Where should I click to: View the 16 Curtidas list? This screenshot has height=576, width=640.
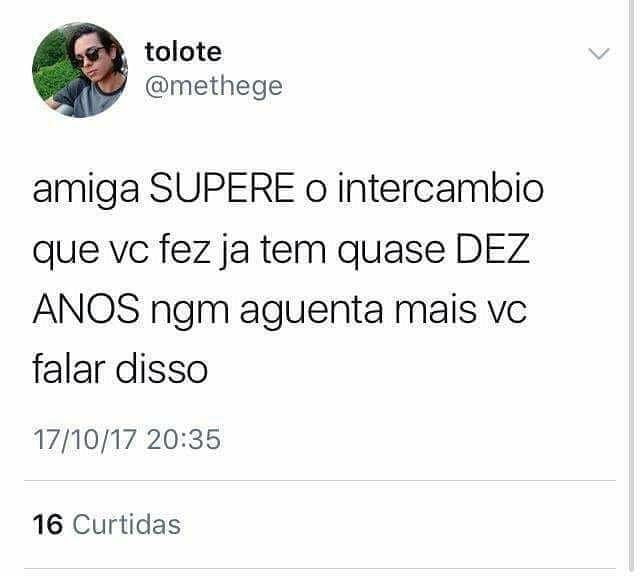(107, 524)
